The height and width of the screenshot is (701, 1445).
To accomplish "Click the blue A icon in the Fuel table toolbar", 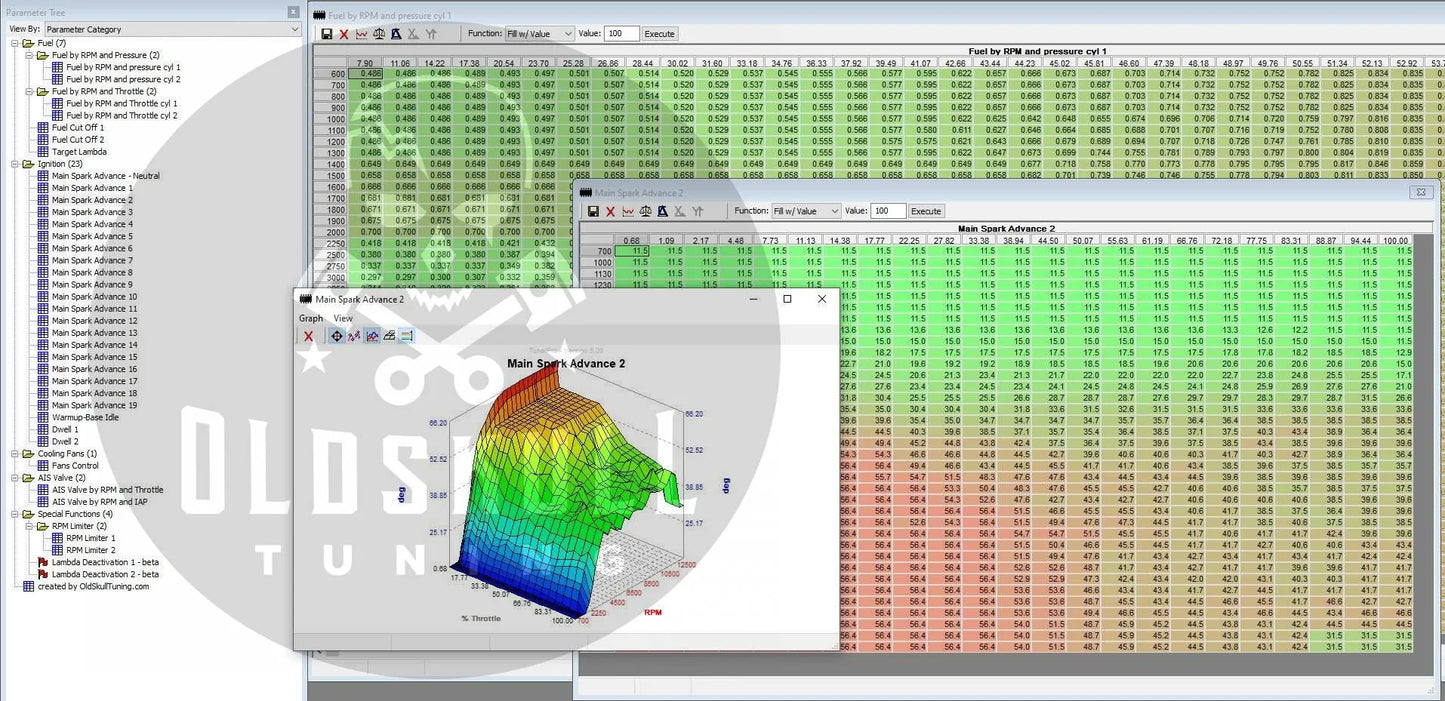I will [396, 34].
